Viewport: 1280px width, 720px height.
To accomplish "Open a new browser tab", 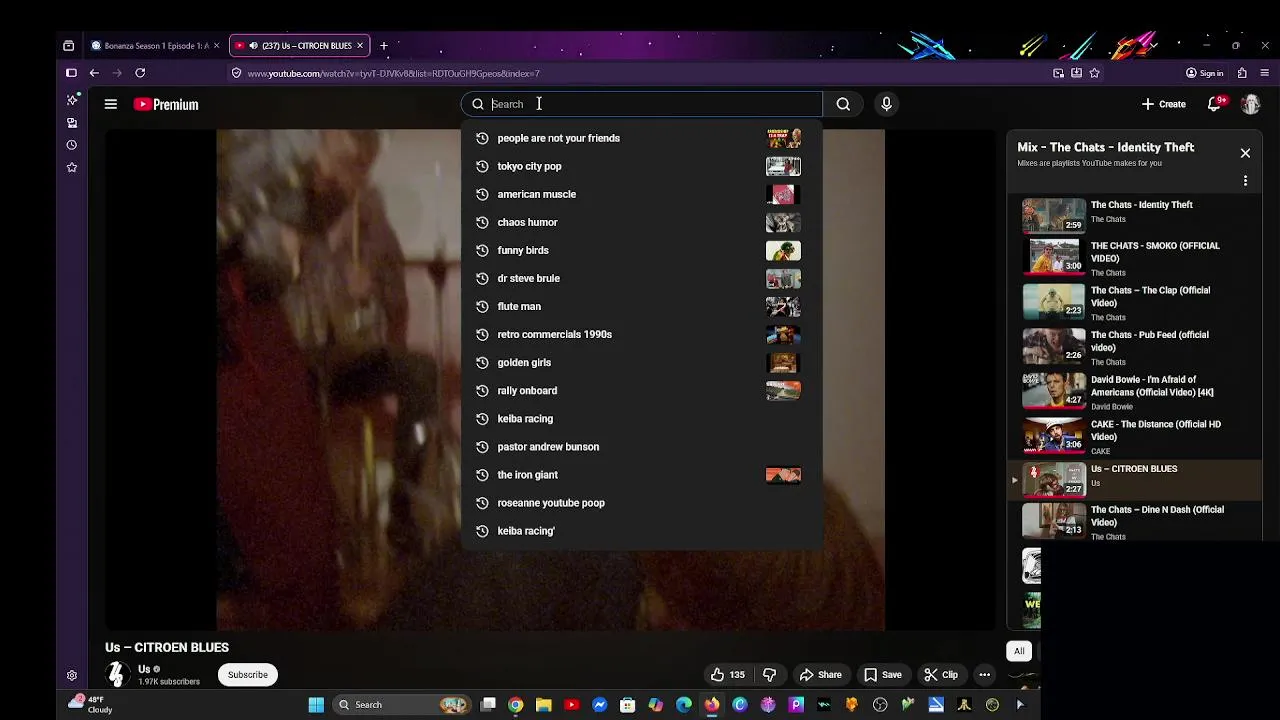I will coord(383,46).
